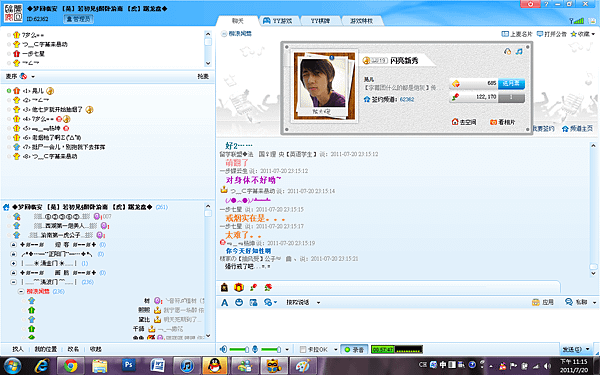The image size is (600, 375).
Task: Toggle the 录音 recording button
Action: [x=354, y=349]
